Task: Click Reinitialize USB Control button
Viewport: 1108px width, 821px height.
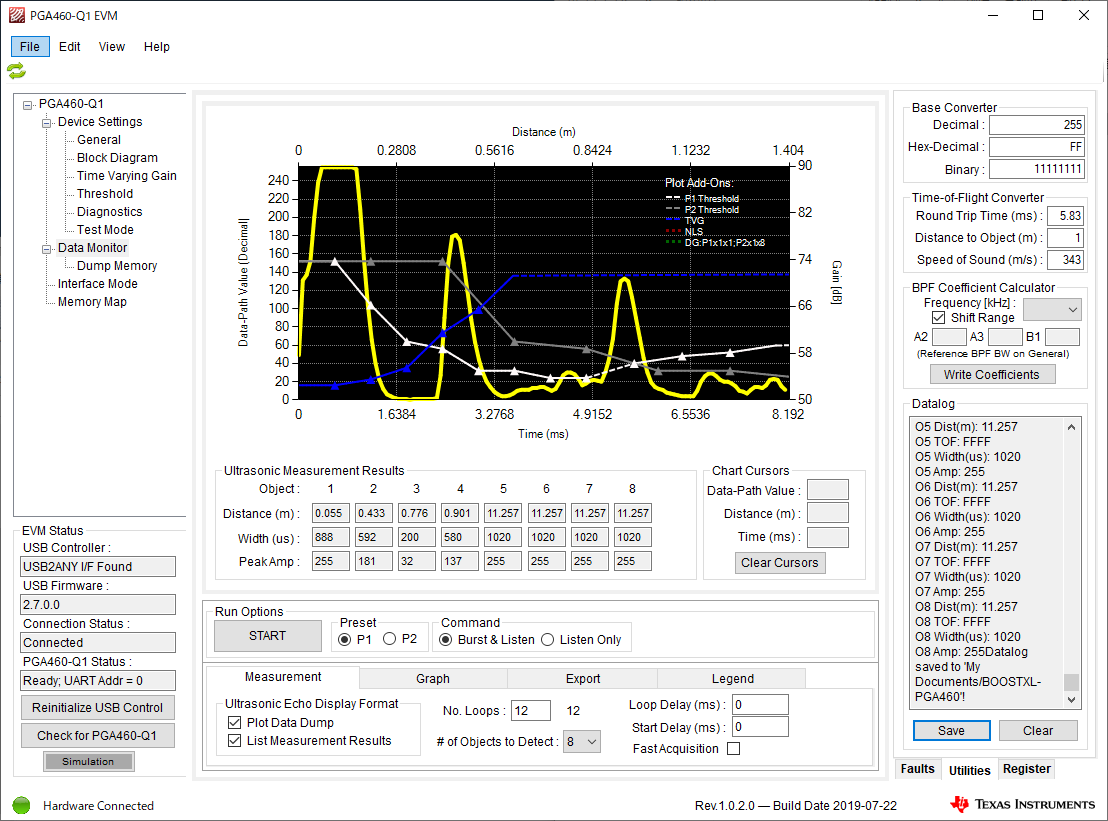Action: (98, 707)
